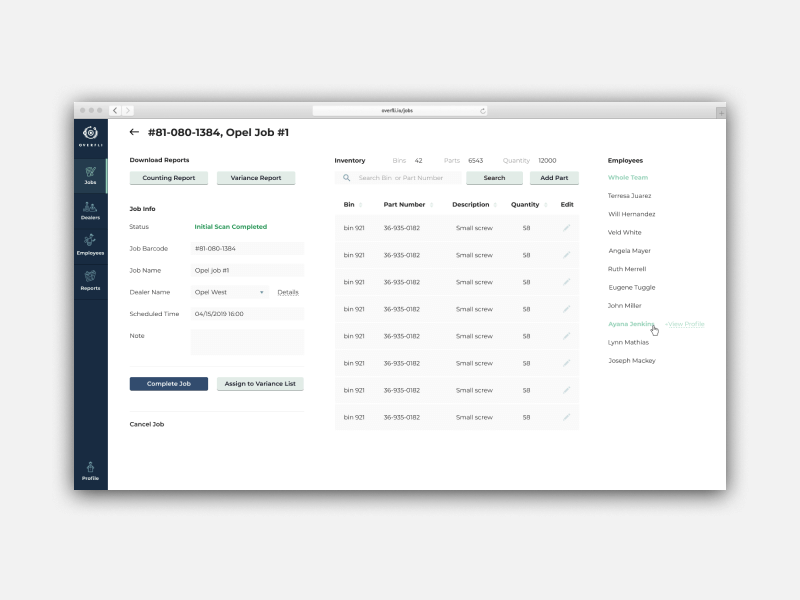Open the Employees section in the sidebar
This screenshot has width=800, height=600.
point(90,246)
